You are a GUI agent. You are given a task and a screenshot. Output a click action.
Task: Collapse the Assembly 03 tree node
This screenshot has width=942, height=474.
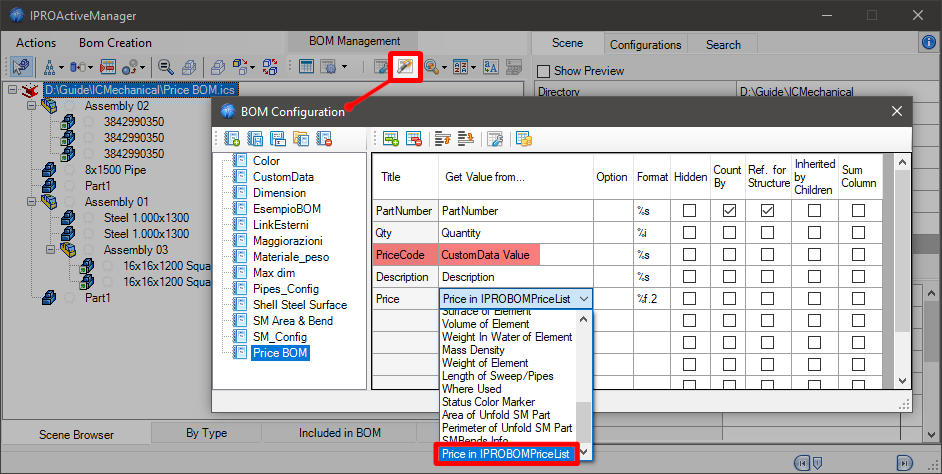pos(49,249)
